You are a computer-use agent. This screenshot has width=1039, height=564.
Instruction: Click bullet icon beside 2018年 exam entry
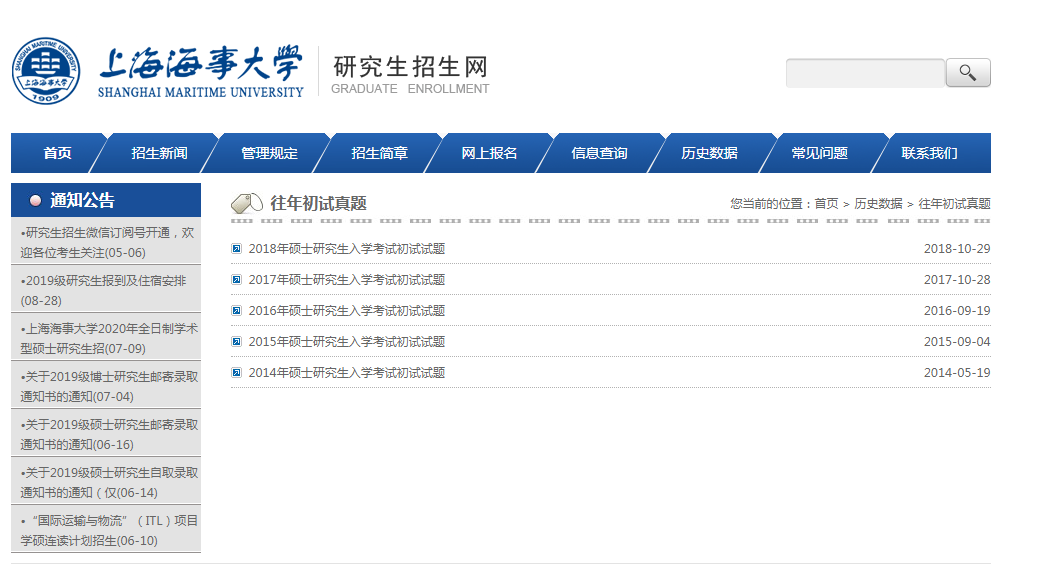(236, 249)
